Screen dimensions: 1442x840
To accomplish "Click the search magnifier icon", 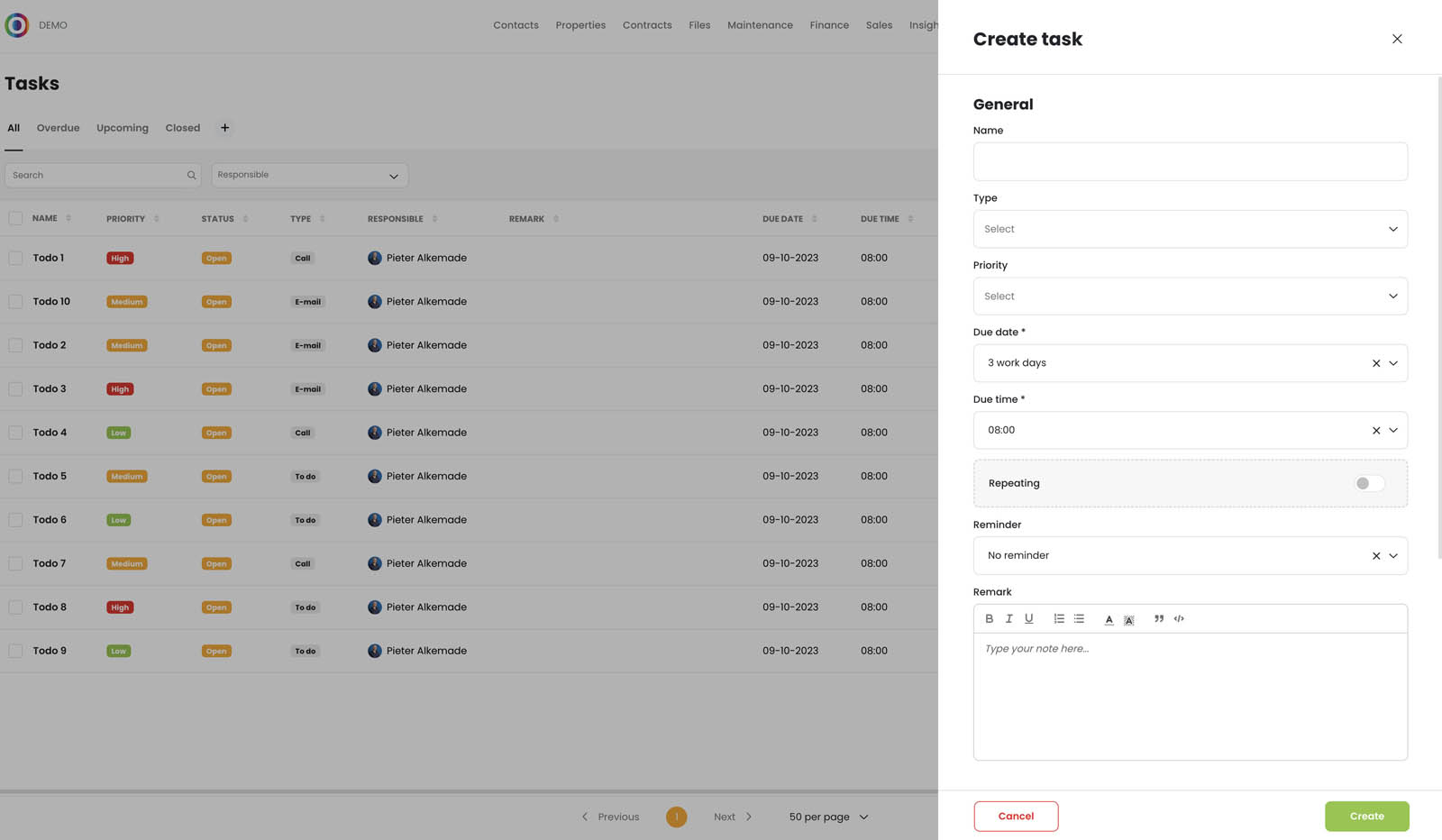I will pyautogui.click(x=191, y=175).
